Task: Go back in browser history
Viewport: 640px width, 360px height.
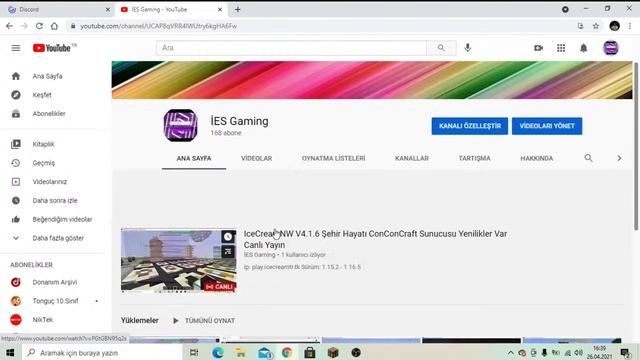Action: tap(9, 26)
